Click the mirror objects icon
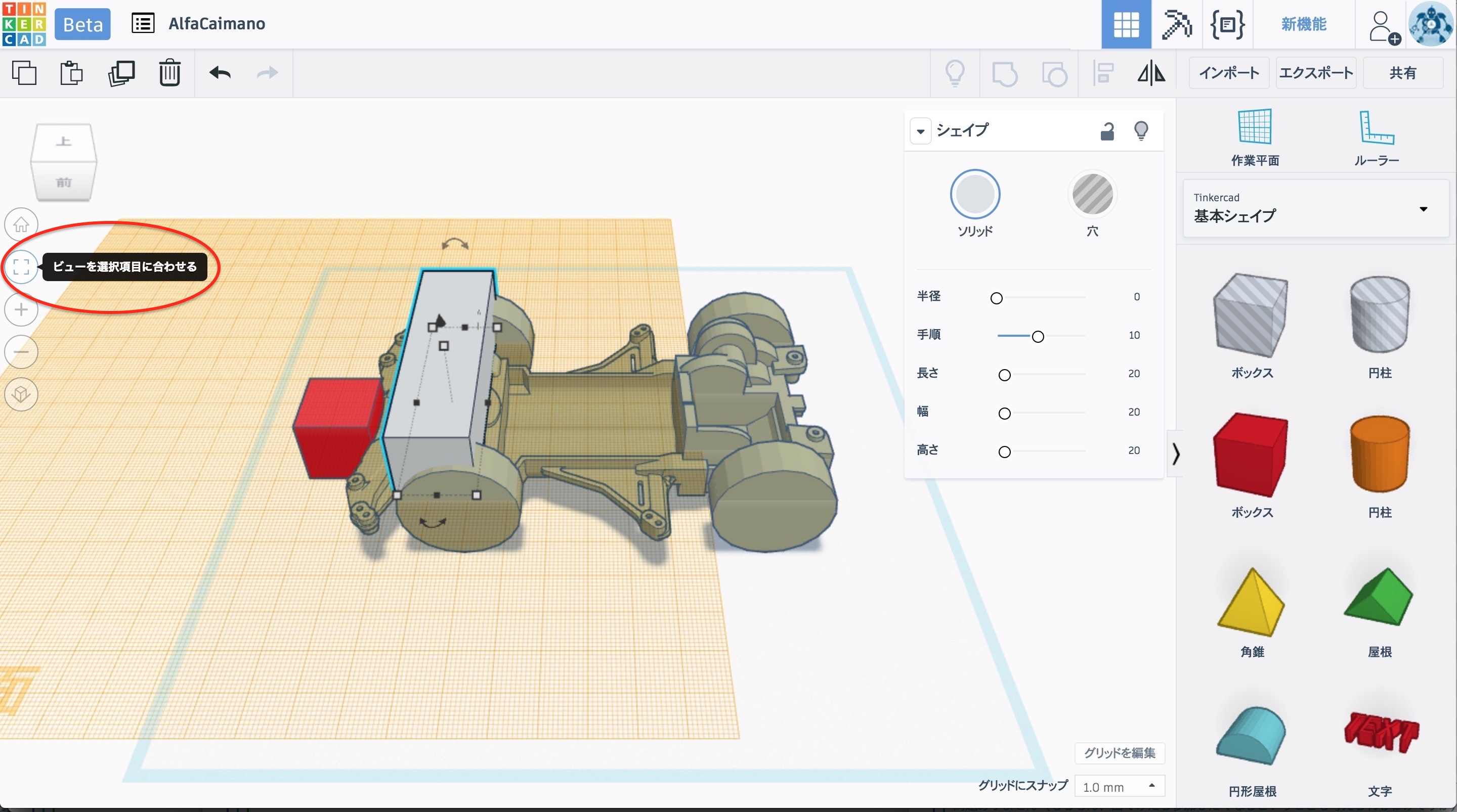Viewport: 1457px width, 812px height. point(1151,73)
